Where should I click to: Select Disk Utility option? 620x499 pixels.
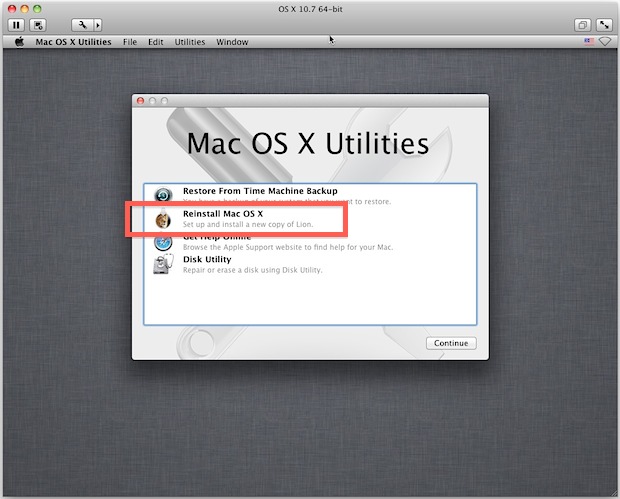310,265
